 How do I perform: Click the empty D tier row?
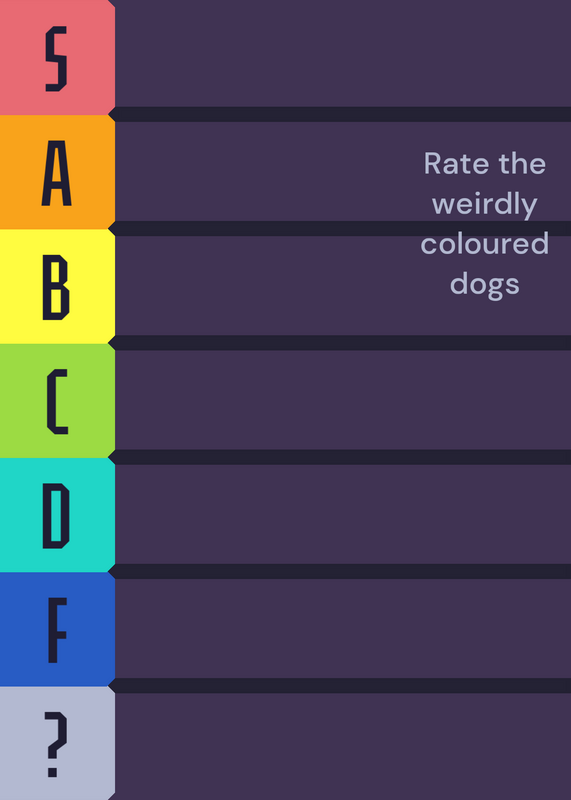click(343, 514)
